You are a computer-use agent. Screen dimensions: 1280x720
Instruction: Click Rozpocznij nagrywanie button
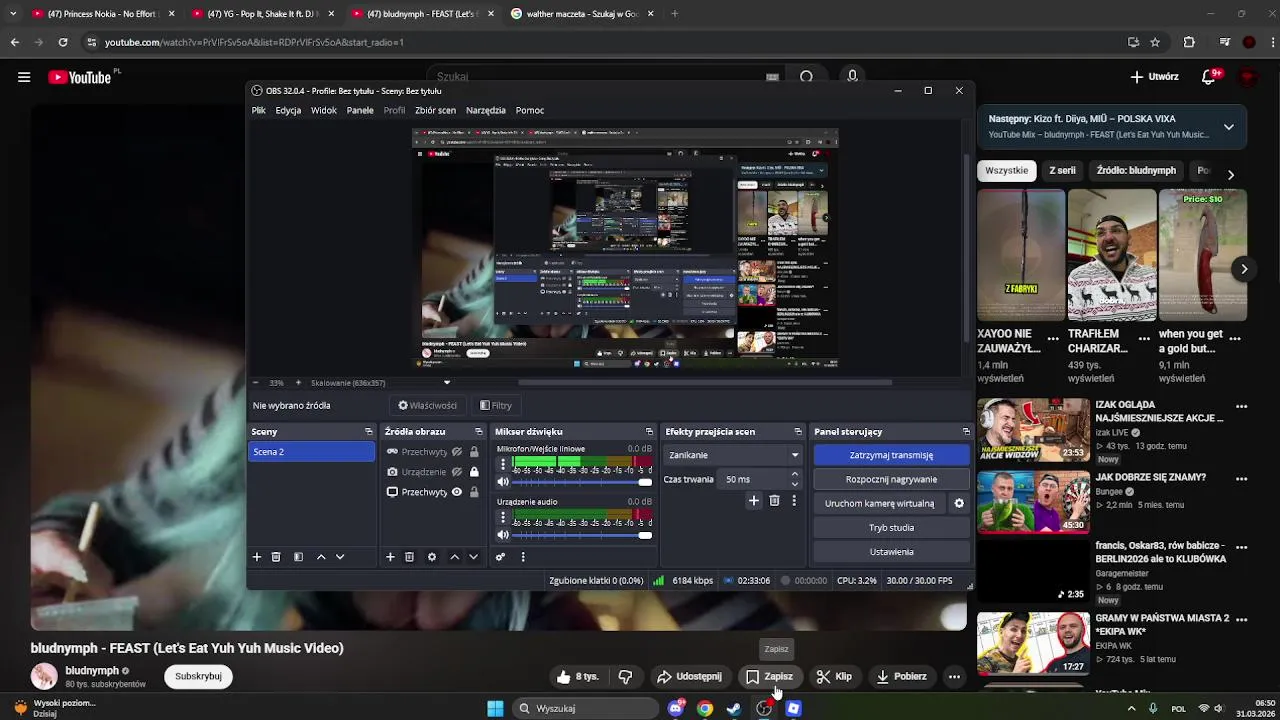point(891,479)
